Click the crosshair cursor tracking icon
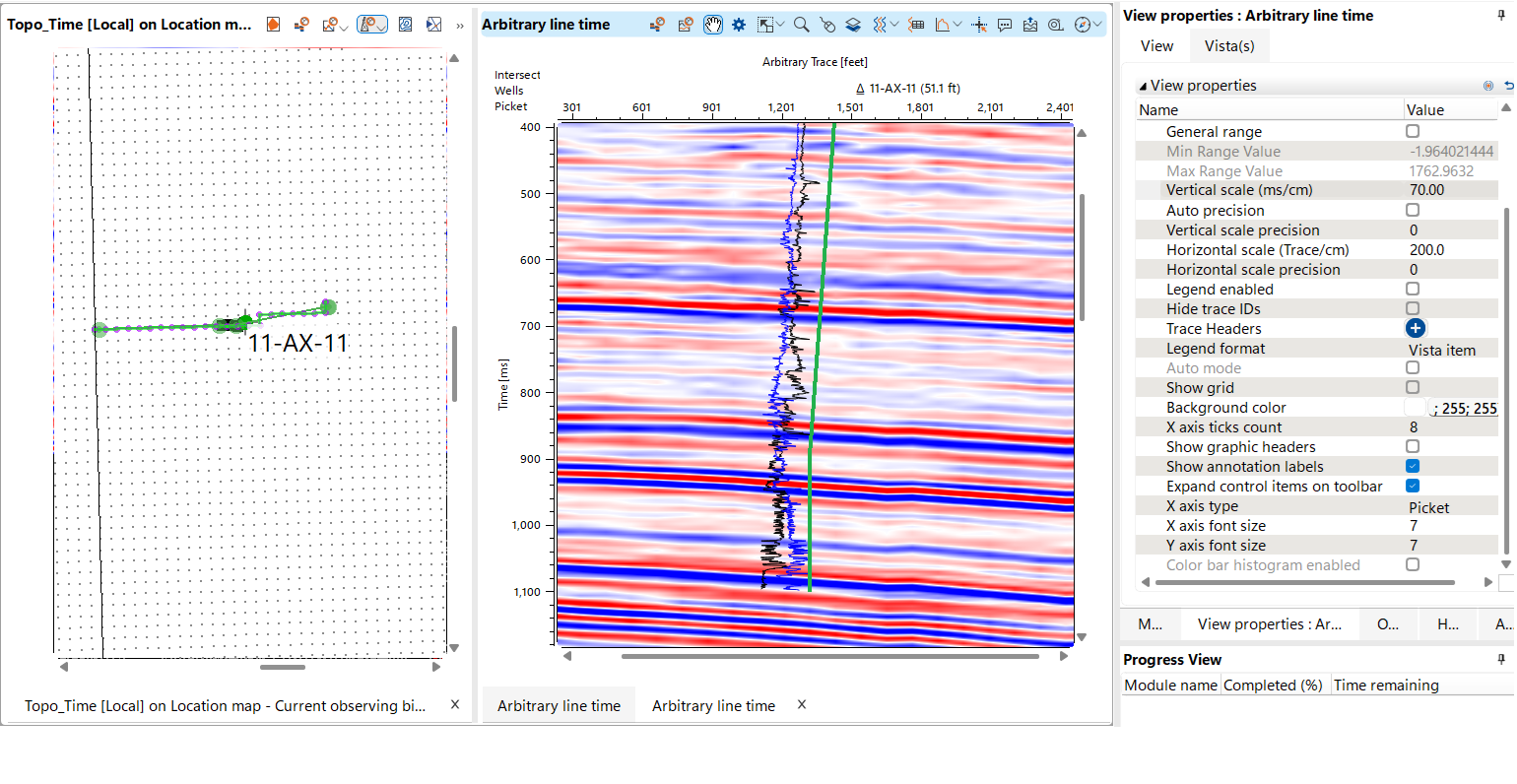The height and width of the screenshot is (784, 1517). [977, 24]
